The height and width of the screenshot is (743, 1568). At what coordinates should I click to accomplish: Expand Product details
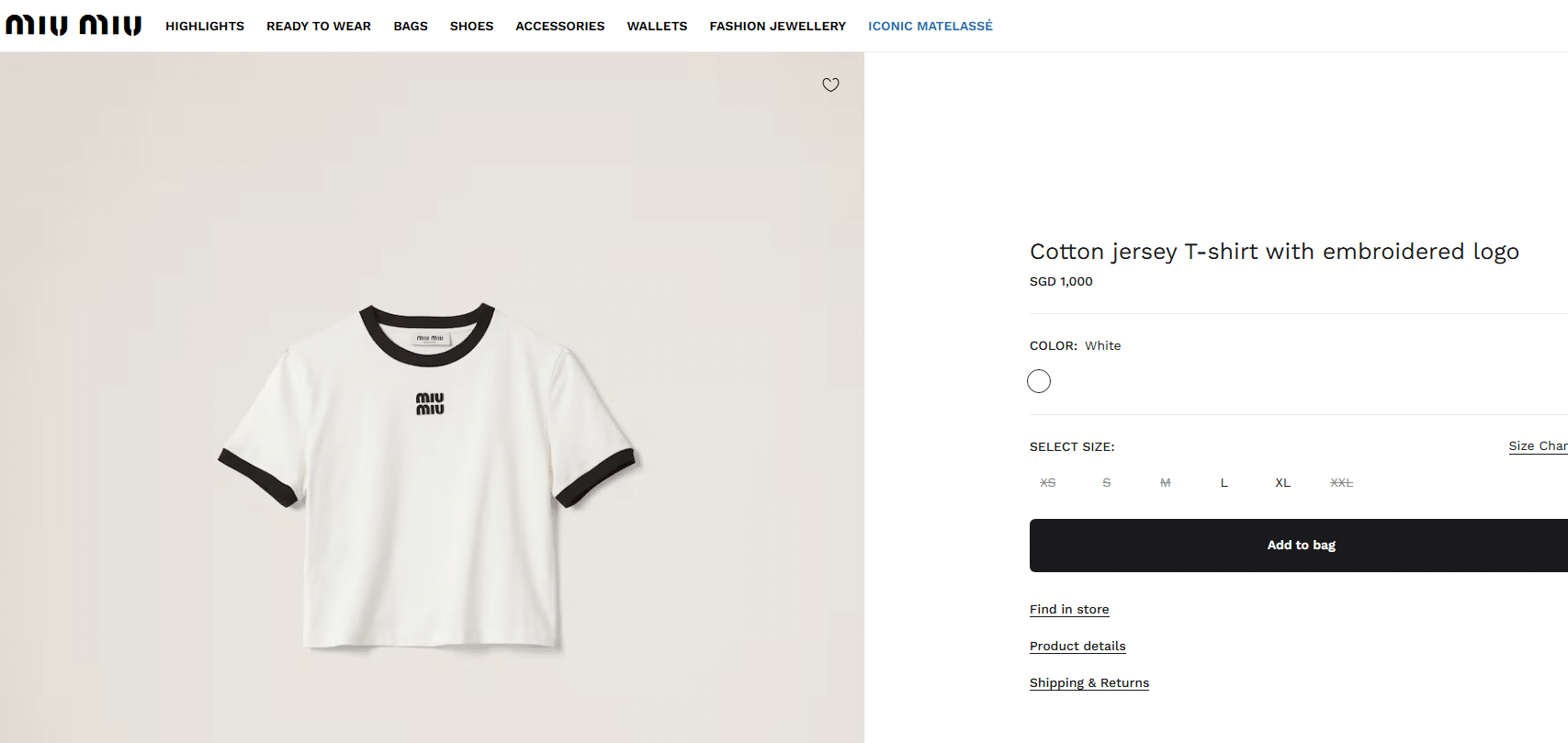click(1077, 646)
